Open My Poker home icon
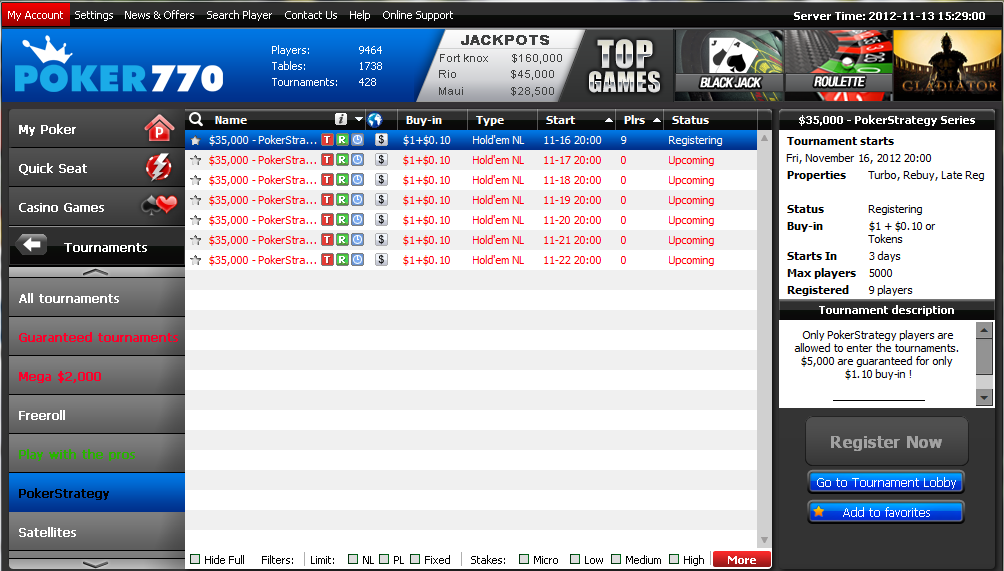This screenshot has width=1004, height=571. point(159,129)
